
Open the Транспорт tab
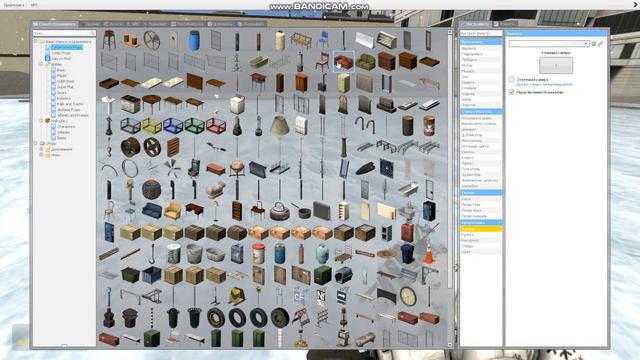[x=155, y=24]
